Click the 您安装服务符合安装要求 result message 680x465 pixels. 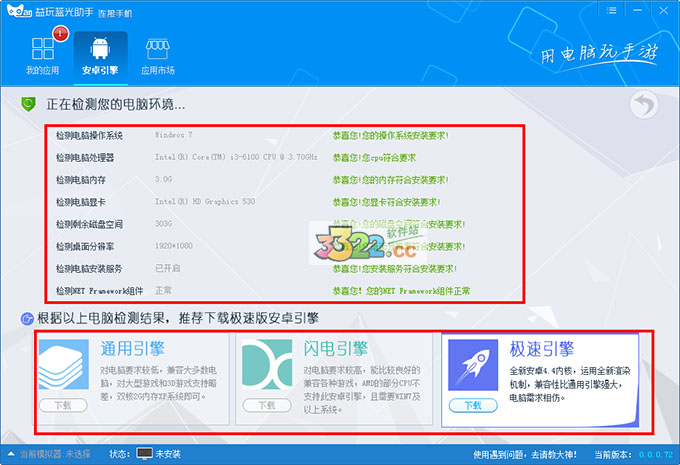[x=395, y=269]
